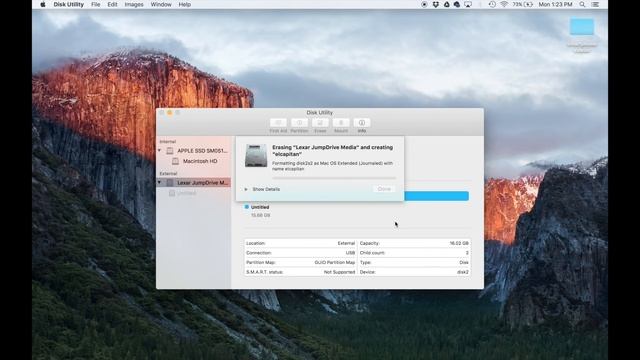Open the Wi-Fi status menu
Viewport: 640px width, 360px height.
[x=504, y=4]
